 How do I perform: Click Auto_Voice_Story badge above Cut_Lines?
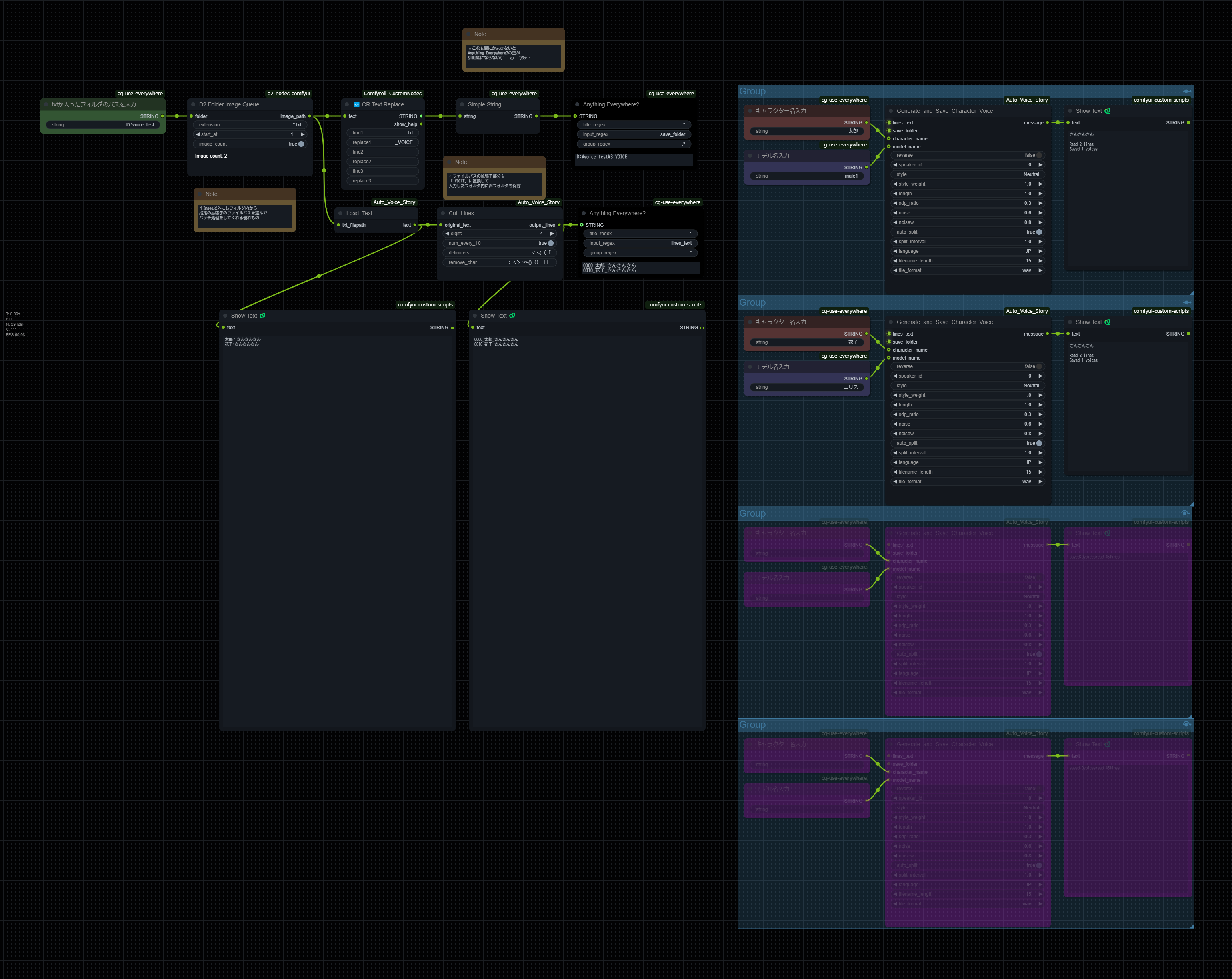[538, 202]
